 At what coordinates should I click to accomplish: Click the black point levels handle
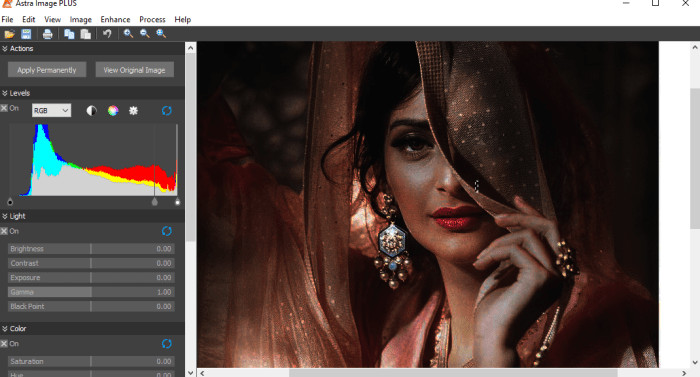(x=10, y=202)
